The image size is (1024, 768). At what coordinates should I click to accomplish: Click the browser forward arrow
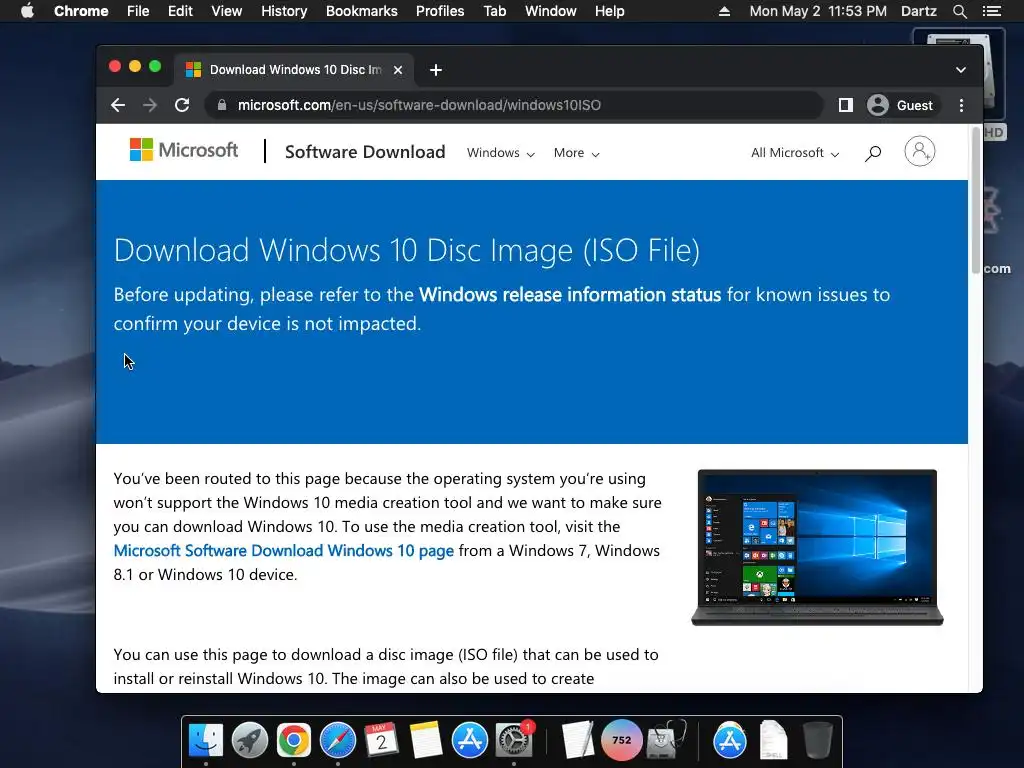click(150, 105)
